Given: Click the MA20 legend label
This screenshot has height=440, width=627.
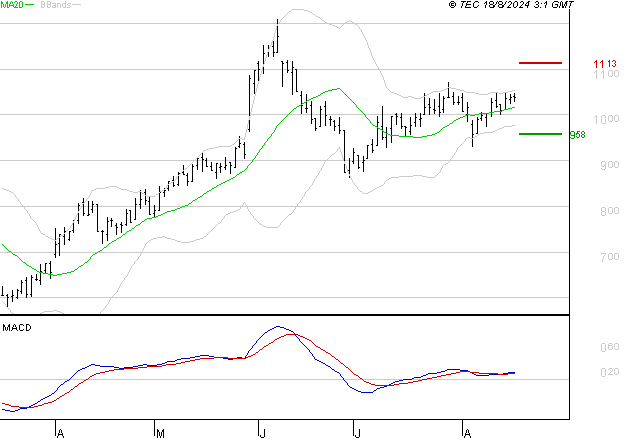Looking at the screenshot, I should pyautogui.click(x=12, y=5).
